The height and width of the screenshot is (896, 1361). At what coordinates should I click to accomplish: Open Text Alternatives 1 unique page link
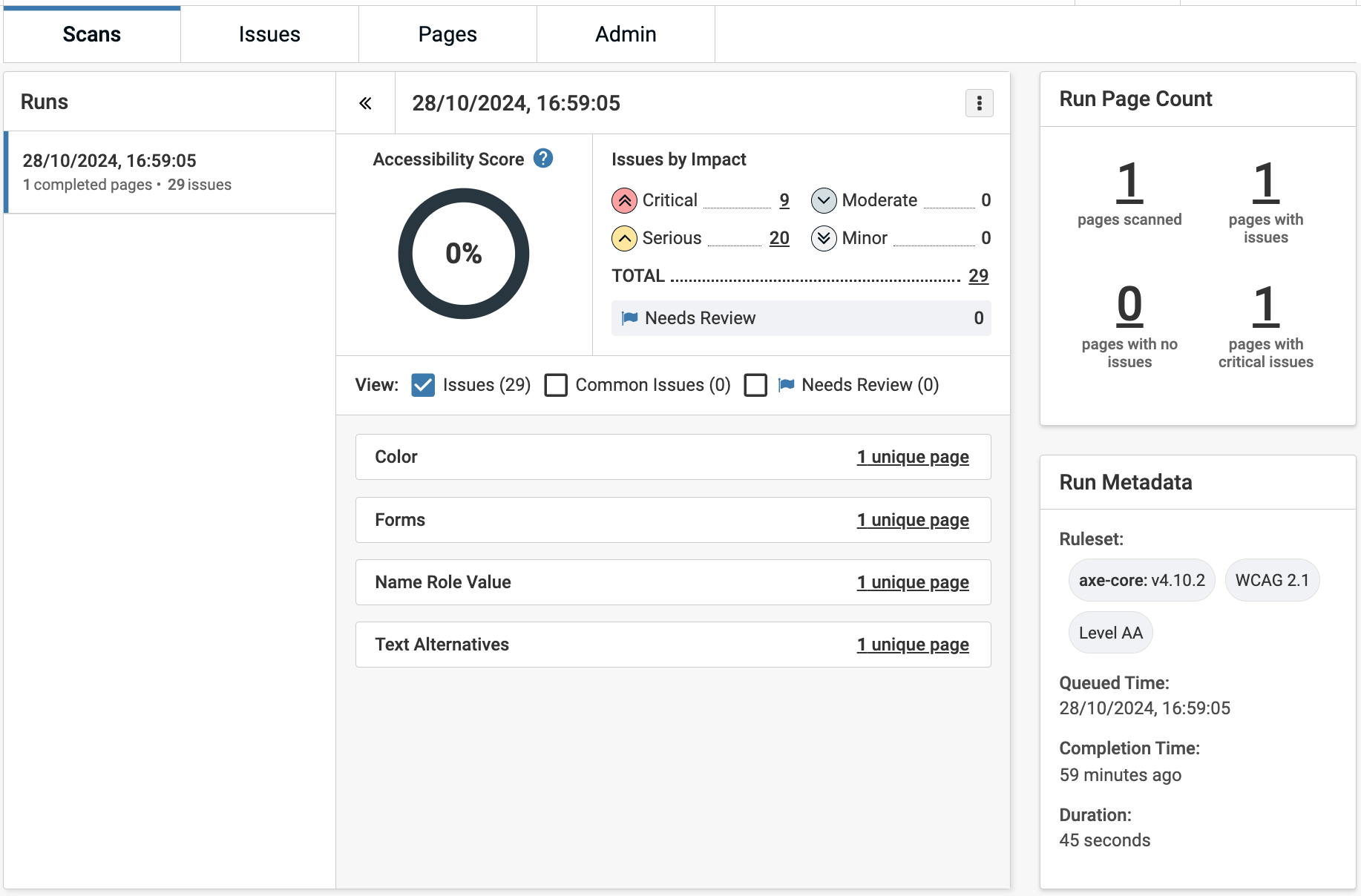pos(913,645)
